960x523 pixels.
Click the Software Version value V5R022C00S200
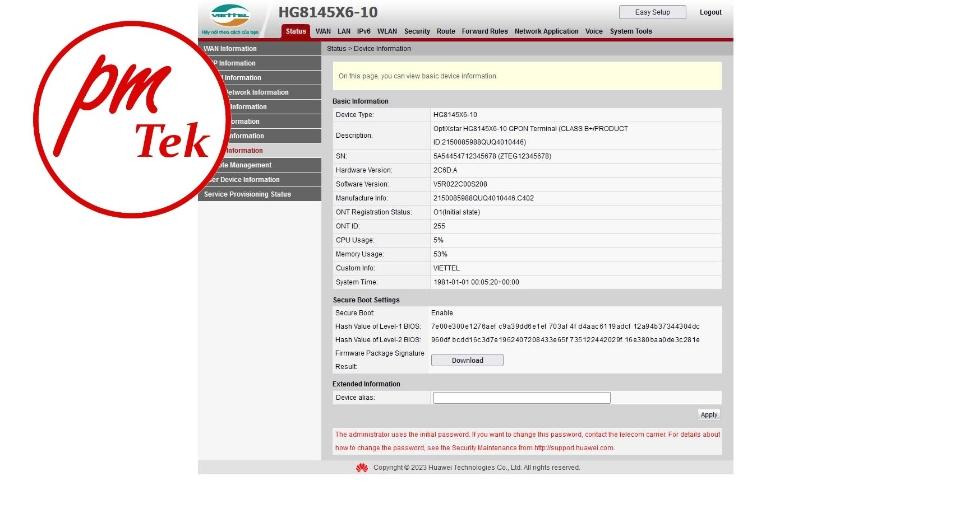coord(460,184)
